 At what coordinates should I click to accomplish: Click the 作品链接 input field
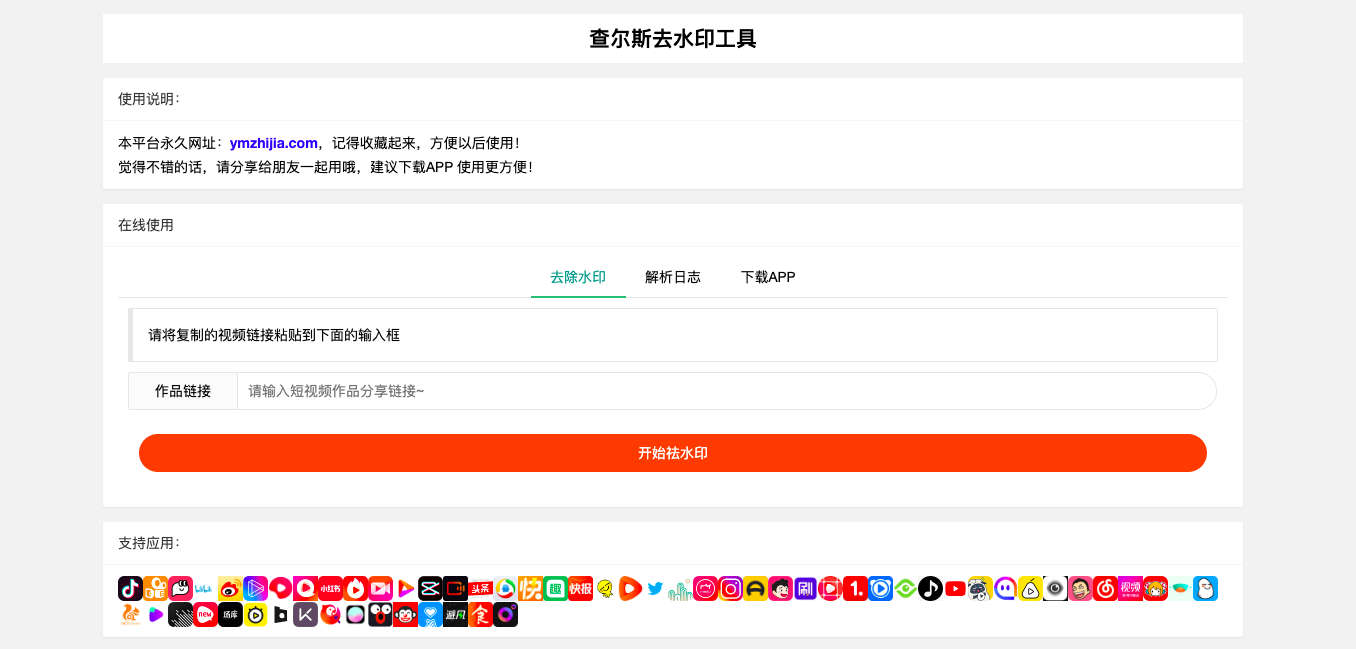(x=725, y=390)
